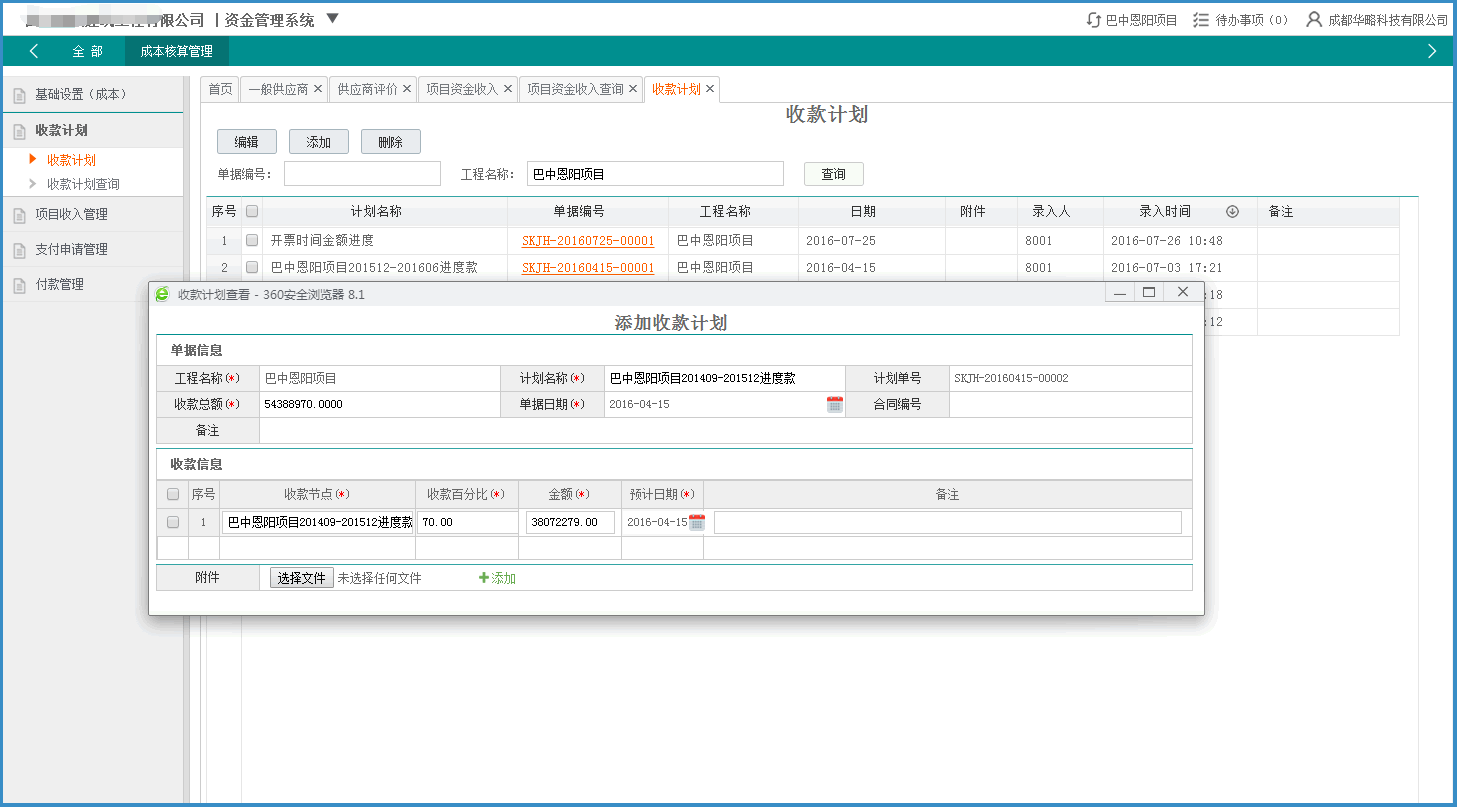Close the 项目资金收入查询 tab
Viewport: 1457px width, 807px height.
(x=633, y=89)
